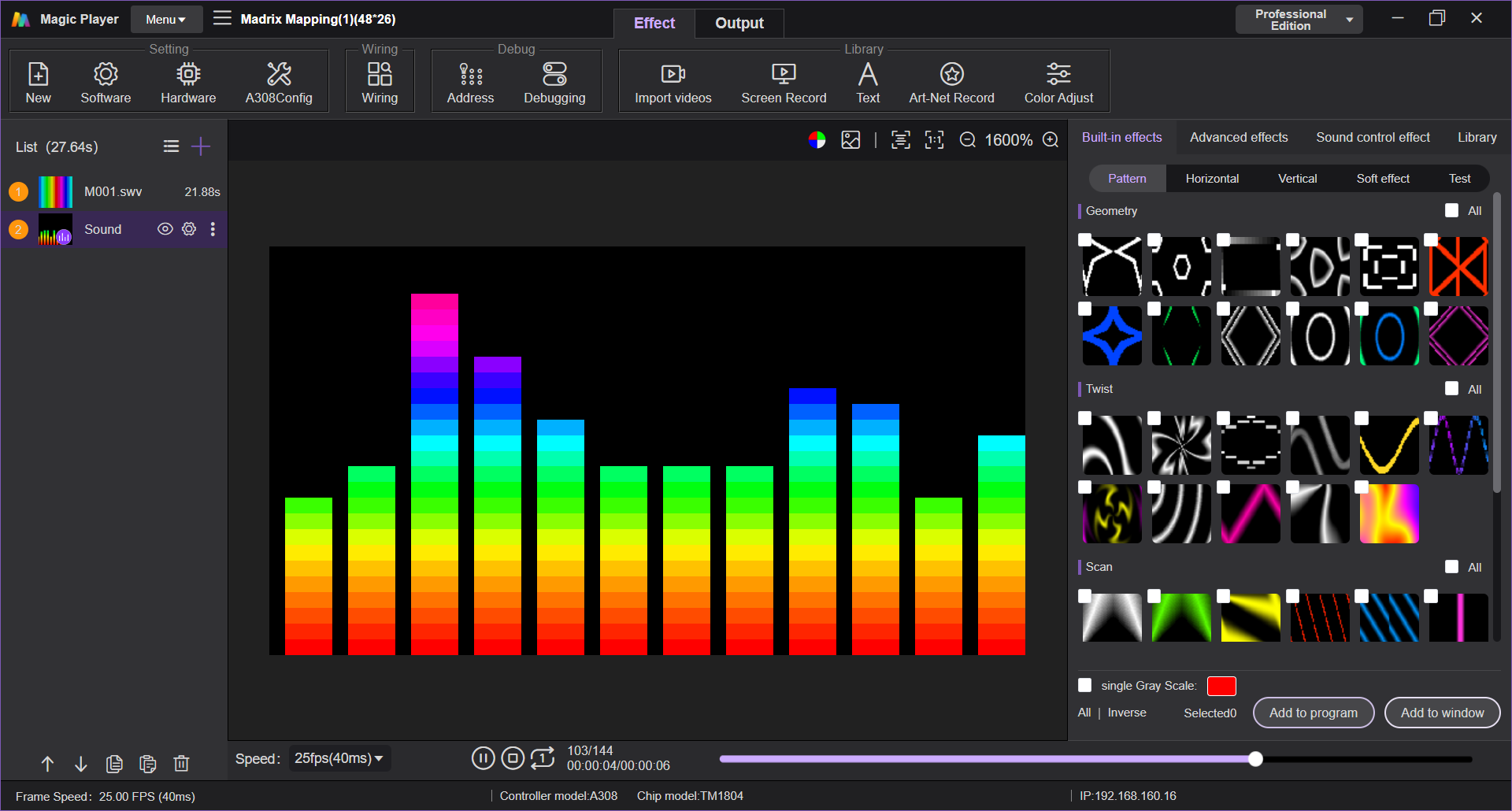
Task: Check the yellow wave Twist effect
Action: (1362, 419)
